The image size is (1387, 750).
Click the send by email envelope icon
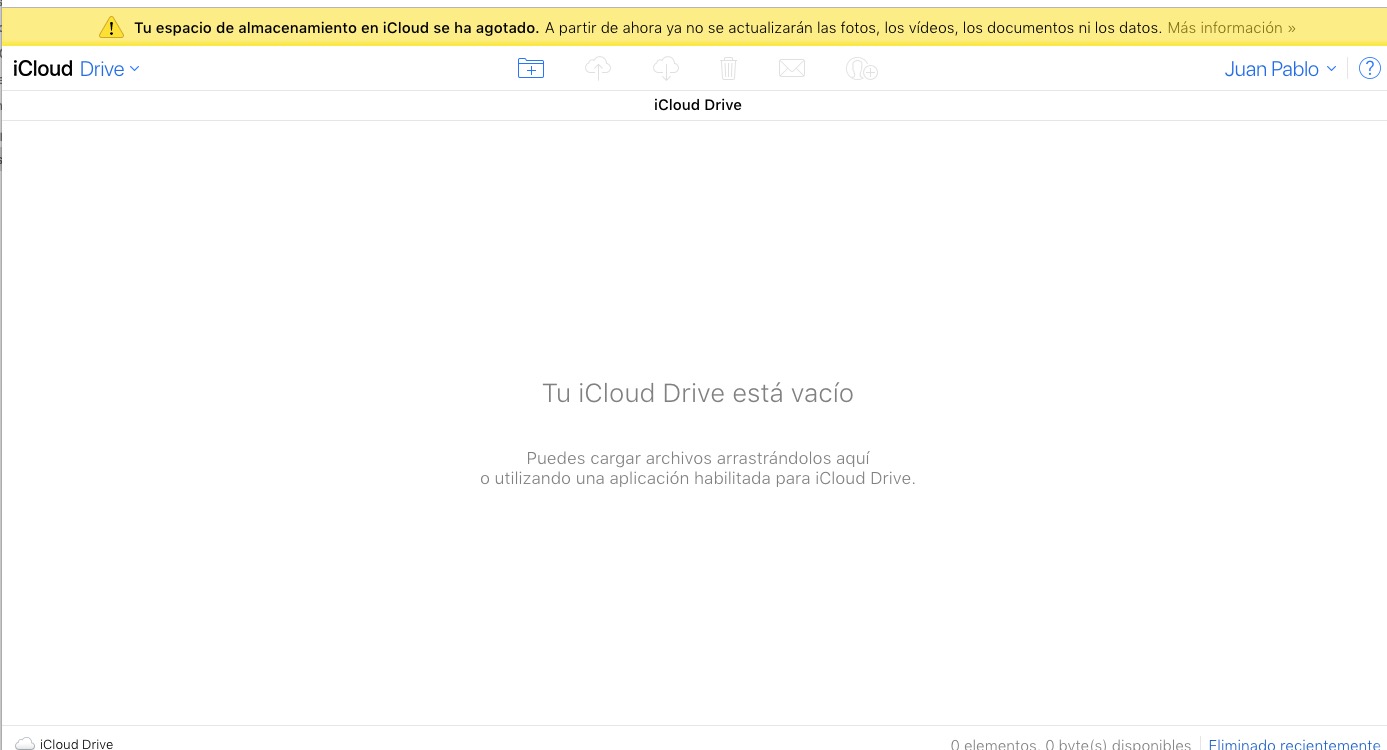coord(792,68)
